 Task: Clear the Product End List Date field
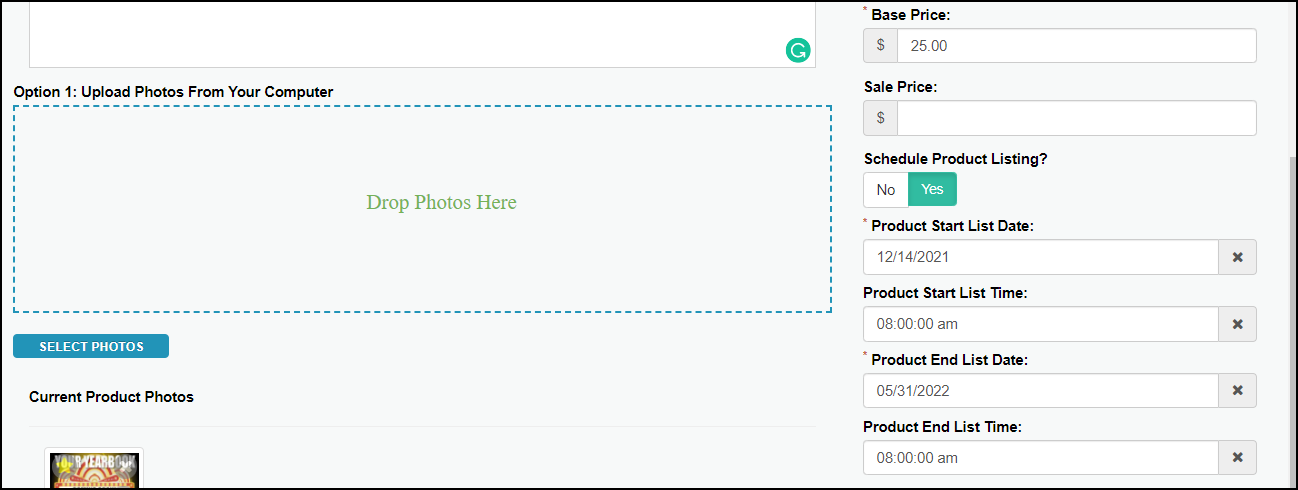(x=1237, y=391)
